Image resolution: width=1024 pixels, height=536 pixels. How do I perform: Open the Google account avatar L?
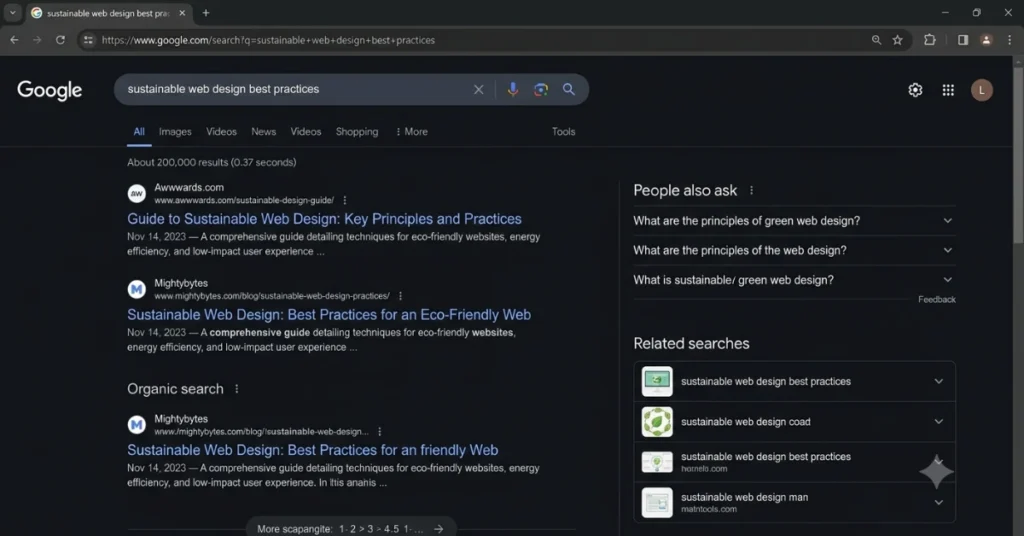pyautogui.click(x=982, y=90)
